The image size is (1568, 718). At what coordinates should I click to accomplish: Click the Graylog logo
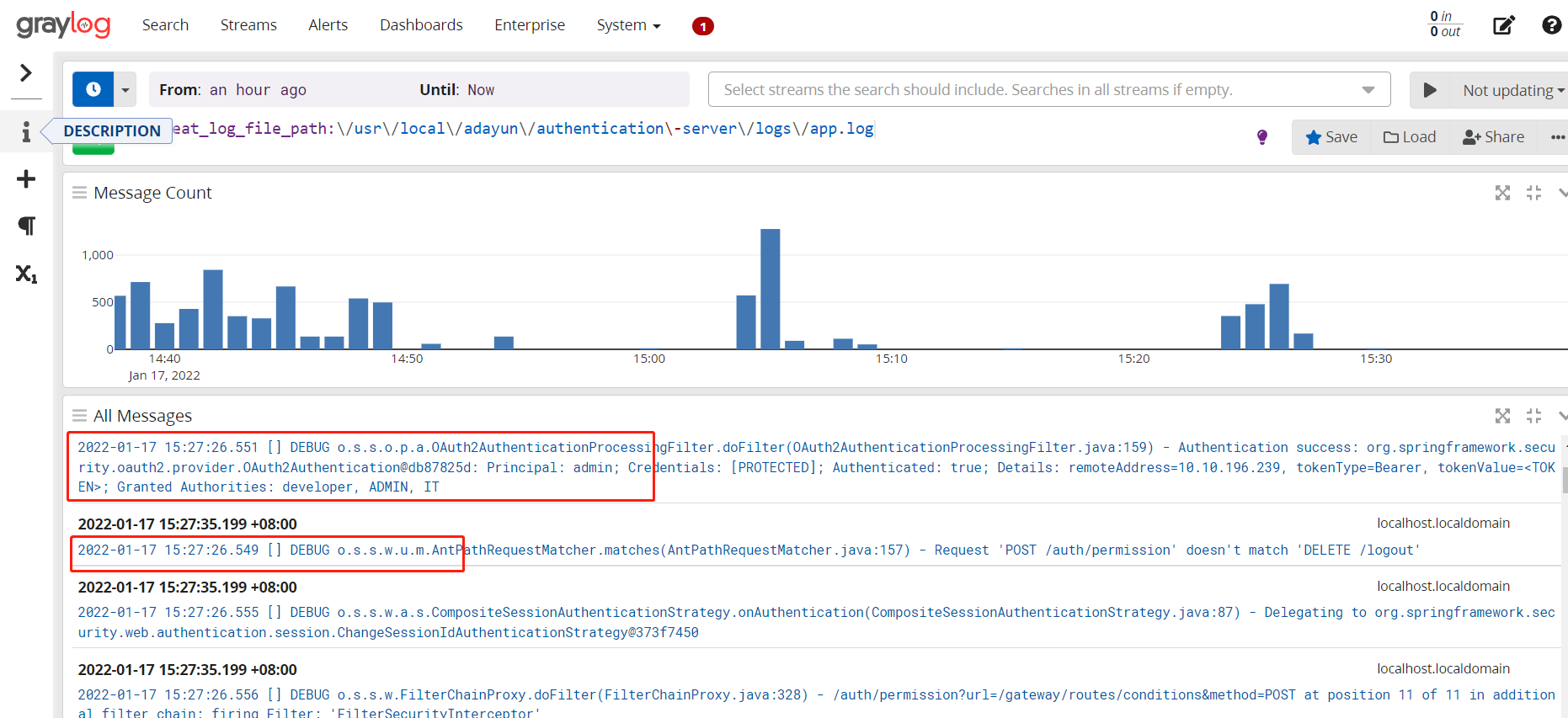point(63,24)
